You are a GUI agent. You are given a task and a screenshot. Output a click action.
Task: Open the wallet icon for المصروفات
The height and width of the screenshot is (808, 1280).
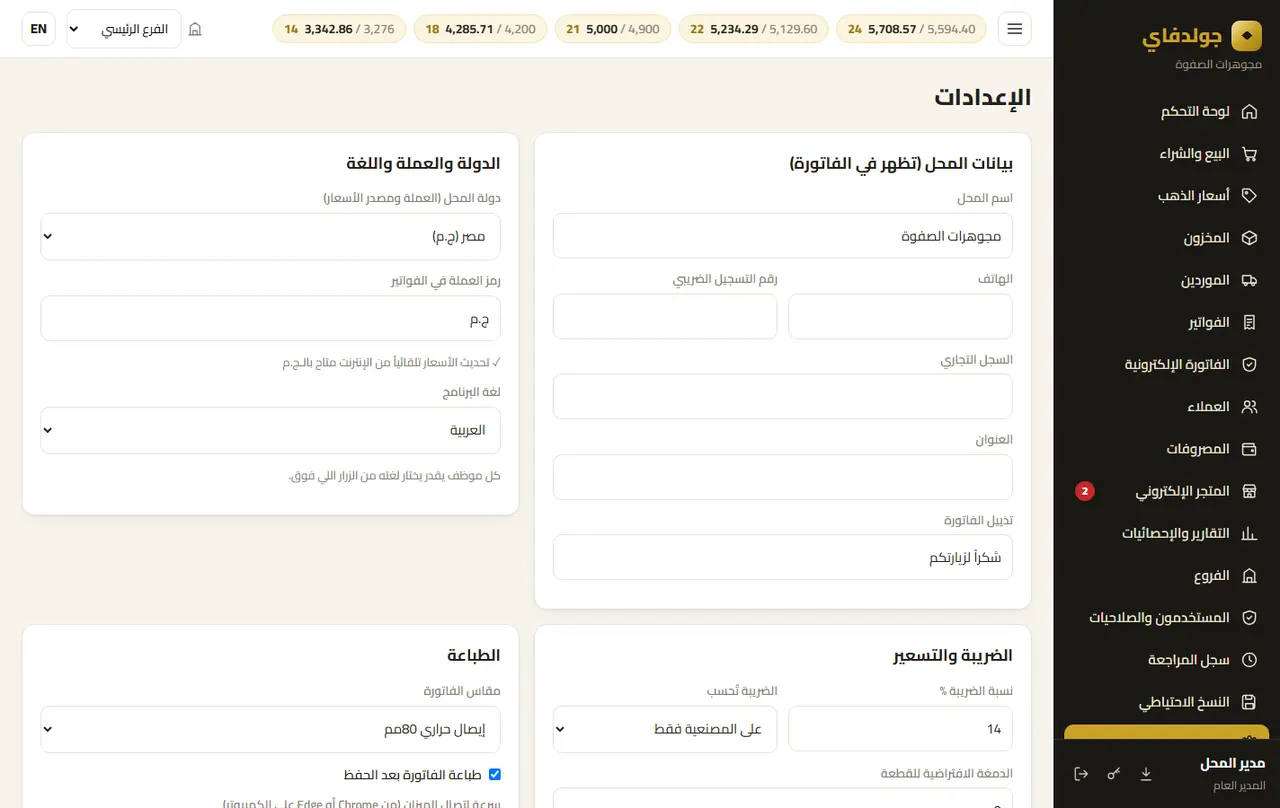click(1249, 449)
